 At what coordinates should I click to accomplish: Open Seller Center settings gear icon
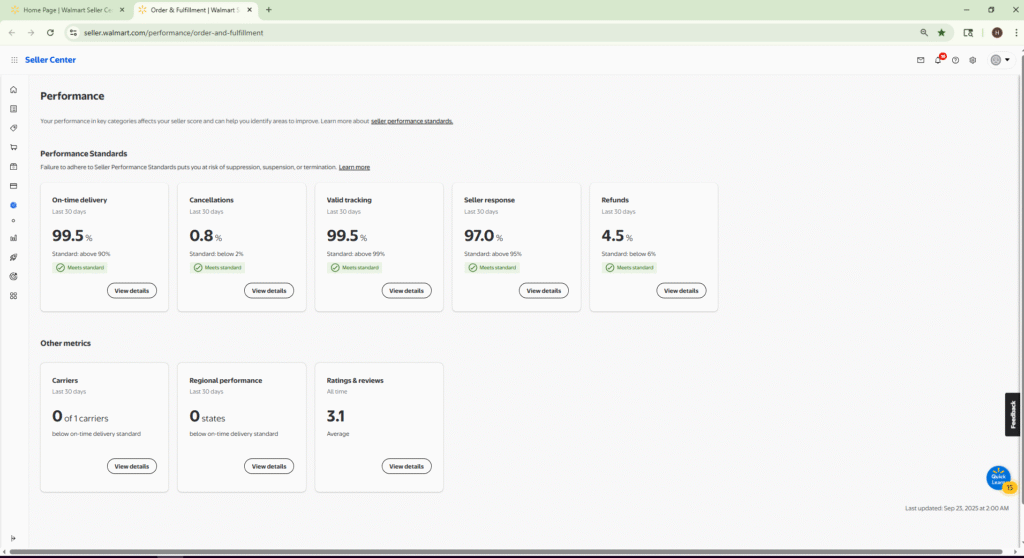click(972, 60)
